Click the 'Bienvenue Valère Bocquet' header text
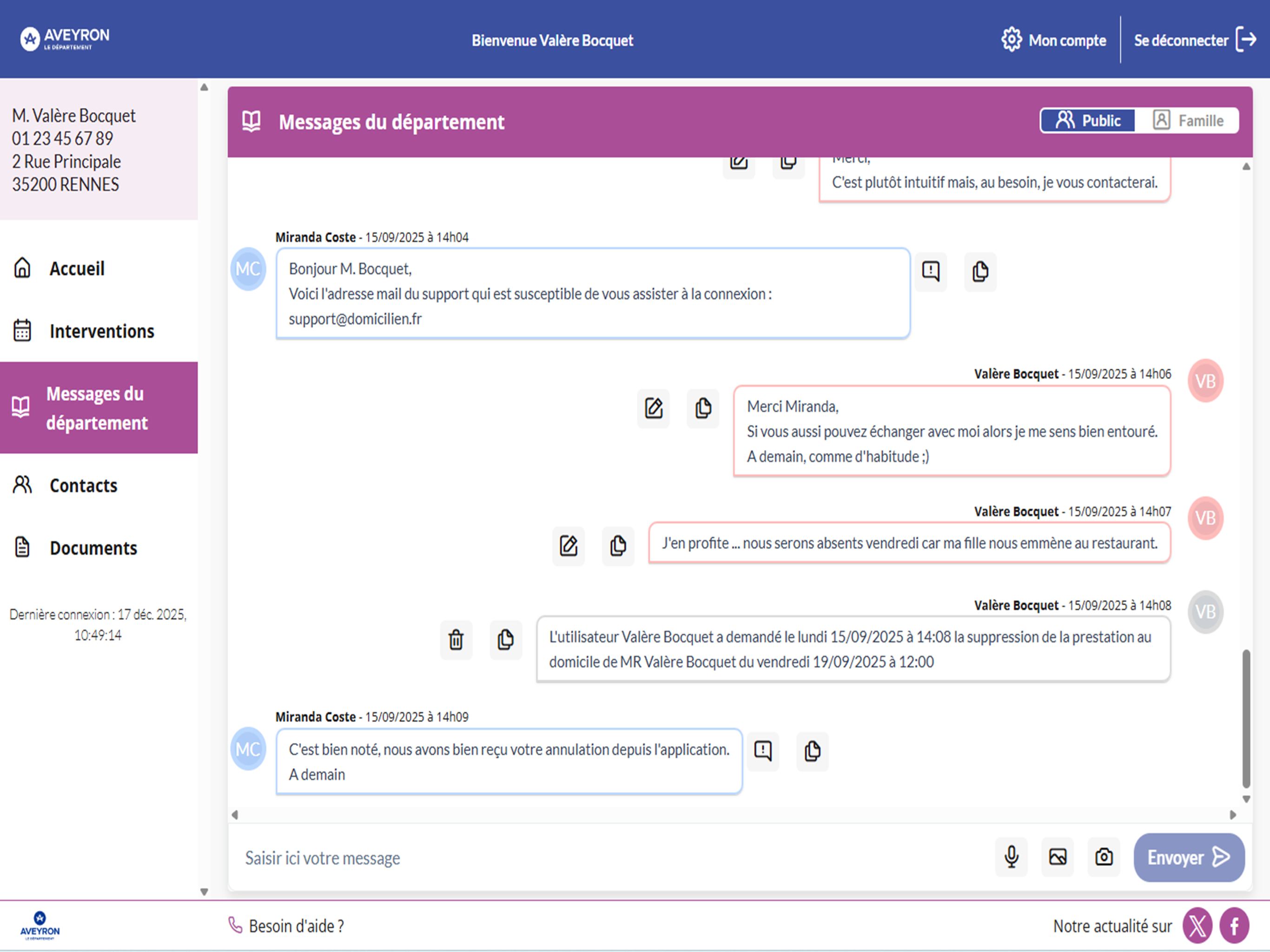The width and height of the screenshot is (1270, 952). tap(552, 40)
